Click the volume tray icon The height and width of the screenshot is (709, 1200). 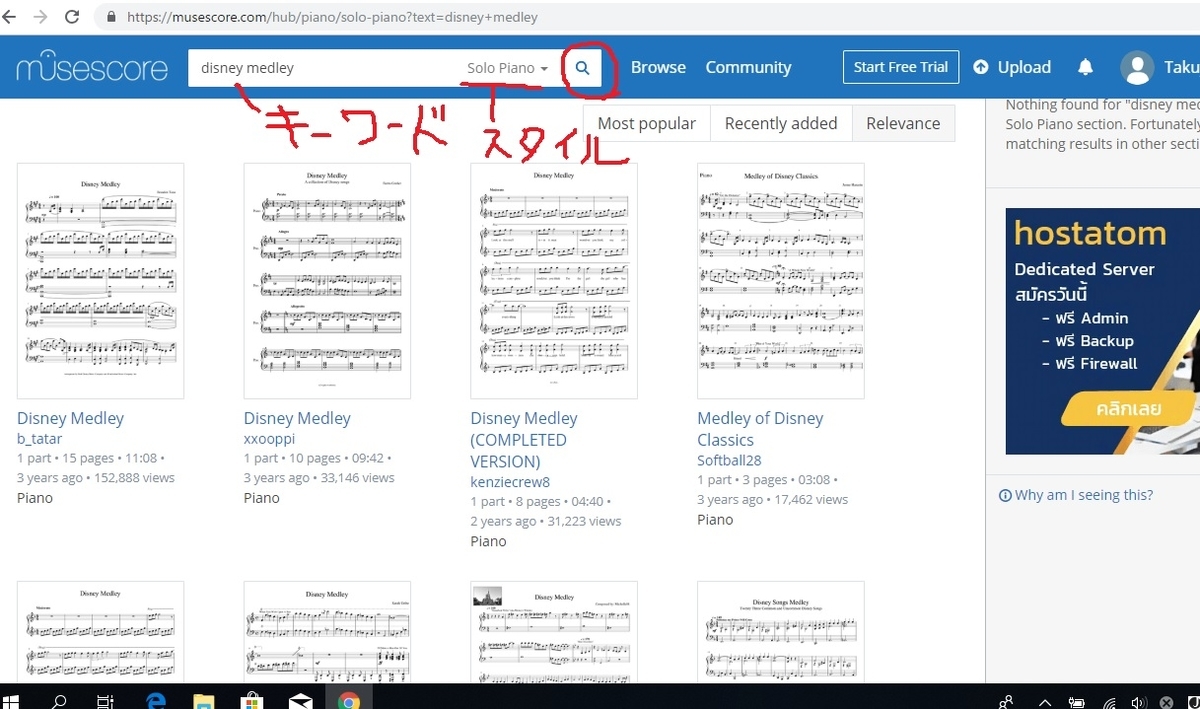1138,701
